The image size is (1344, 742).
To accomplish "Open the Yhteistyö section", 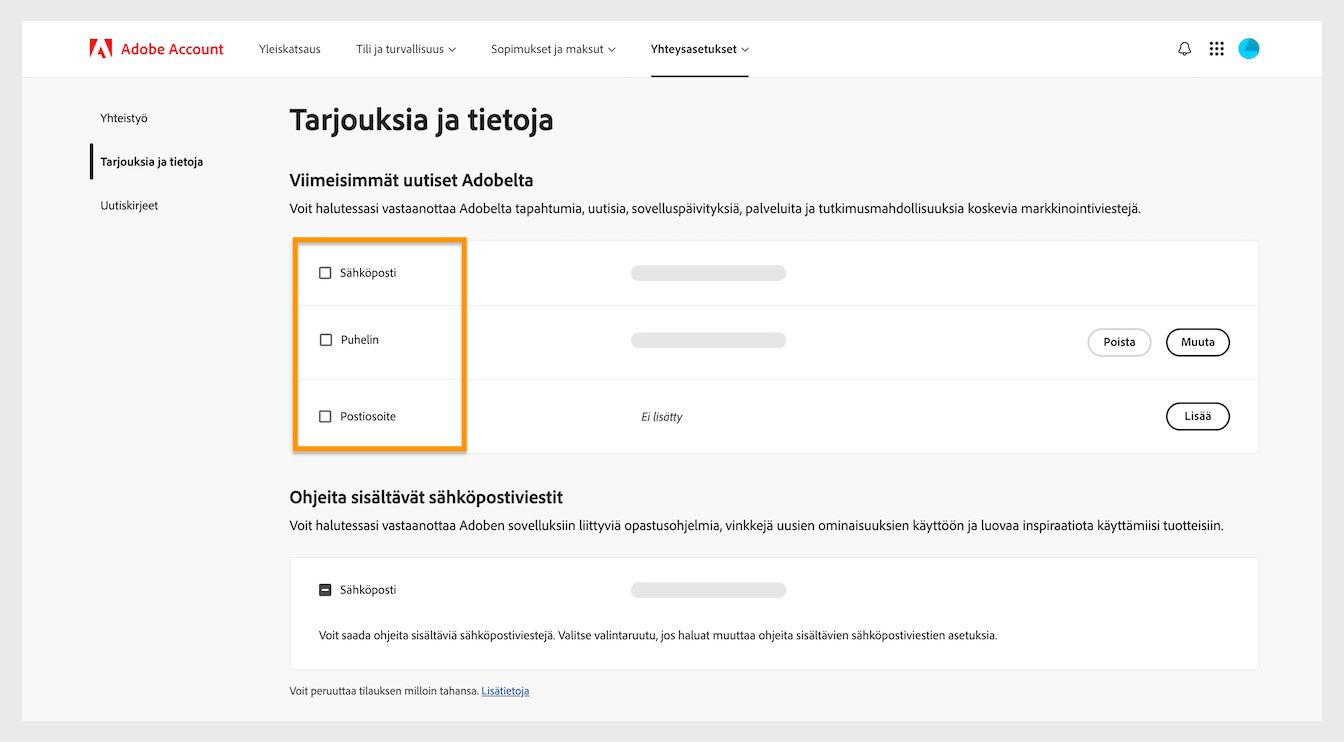I will pyautogui.click(x=123, y=117).
